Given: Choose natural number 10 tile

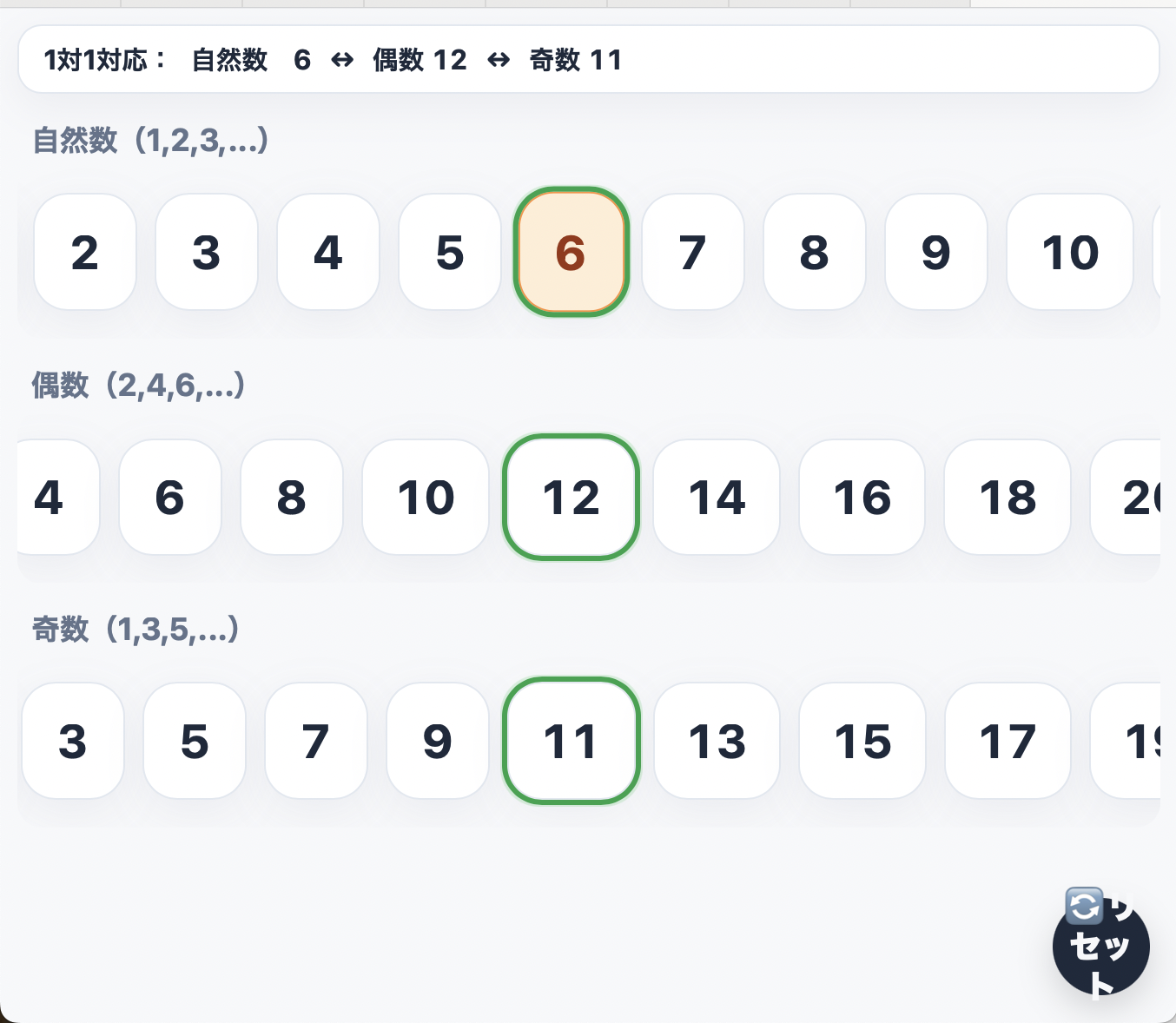Looking at the screenshot, I should coord(1070,253).
